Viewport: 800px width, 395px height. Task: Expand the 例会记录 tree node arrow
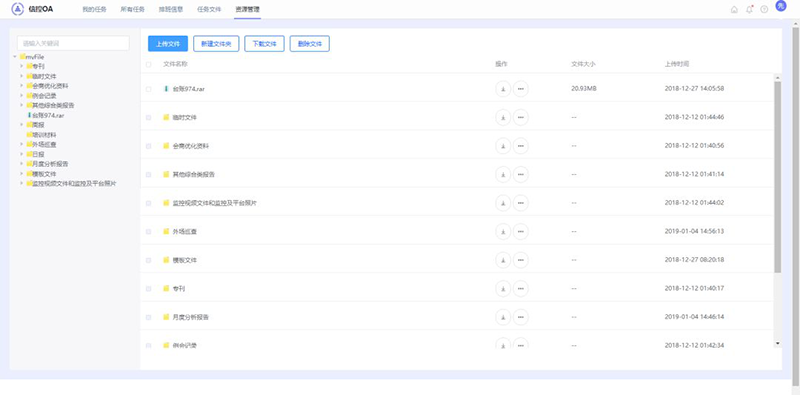21,95
